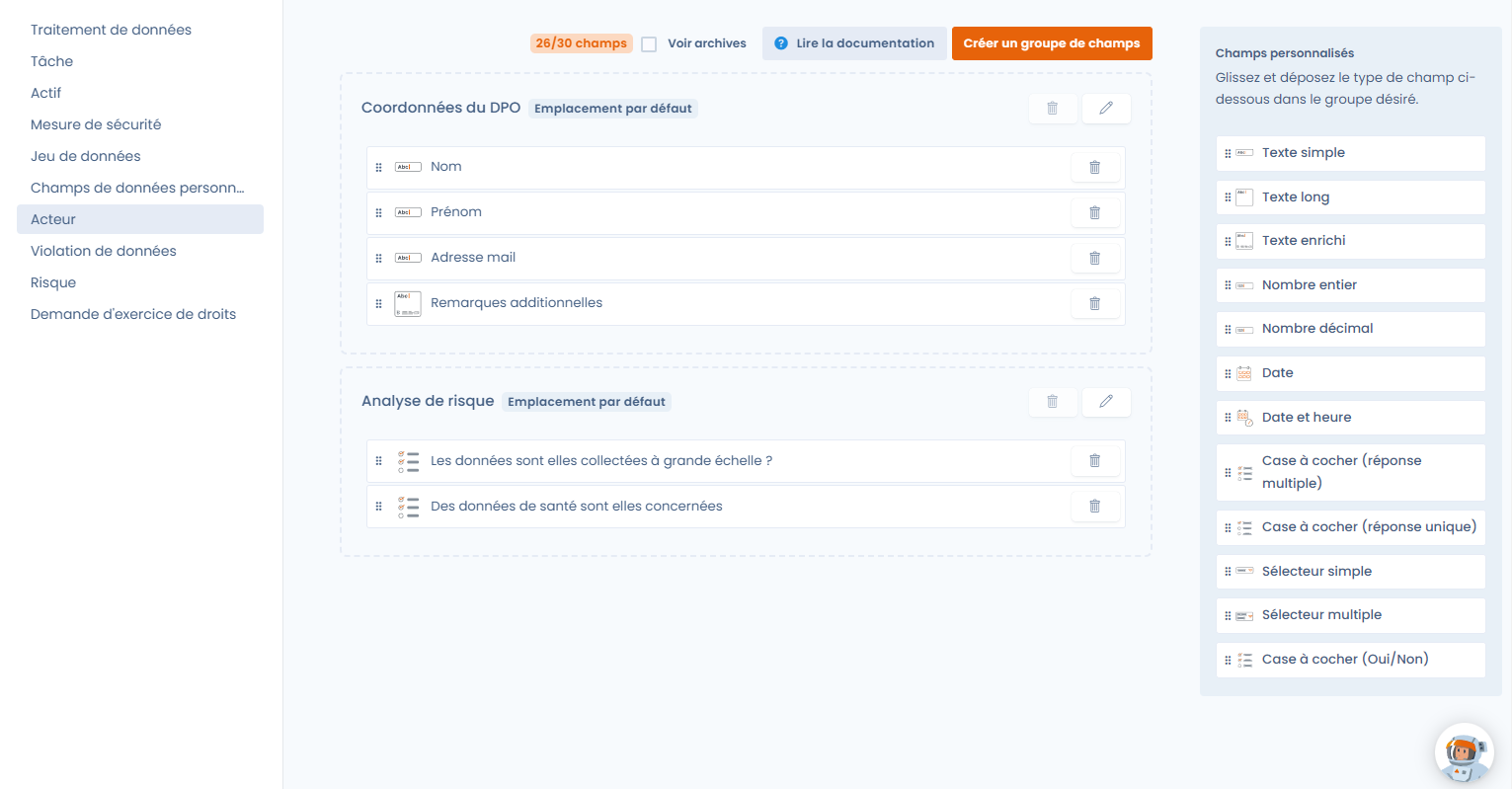The image size is (1512, 789).
Task: Edit the Coordonnées du DPO group
Action: click(1106, 109)
